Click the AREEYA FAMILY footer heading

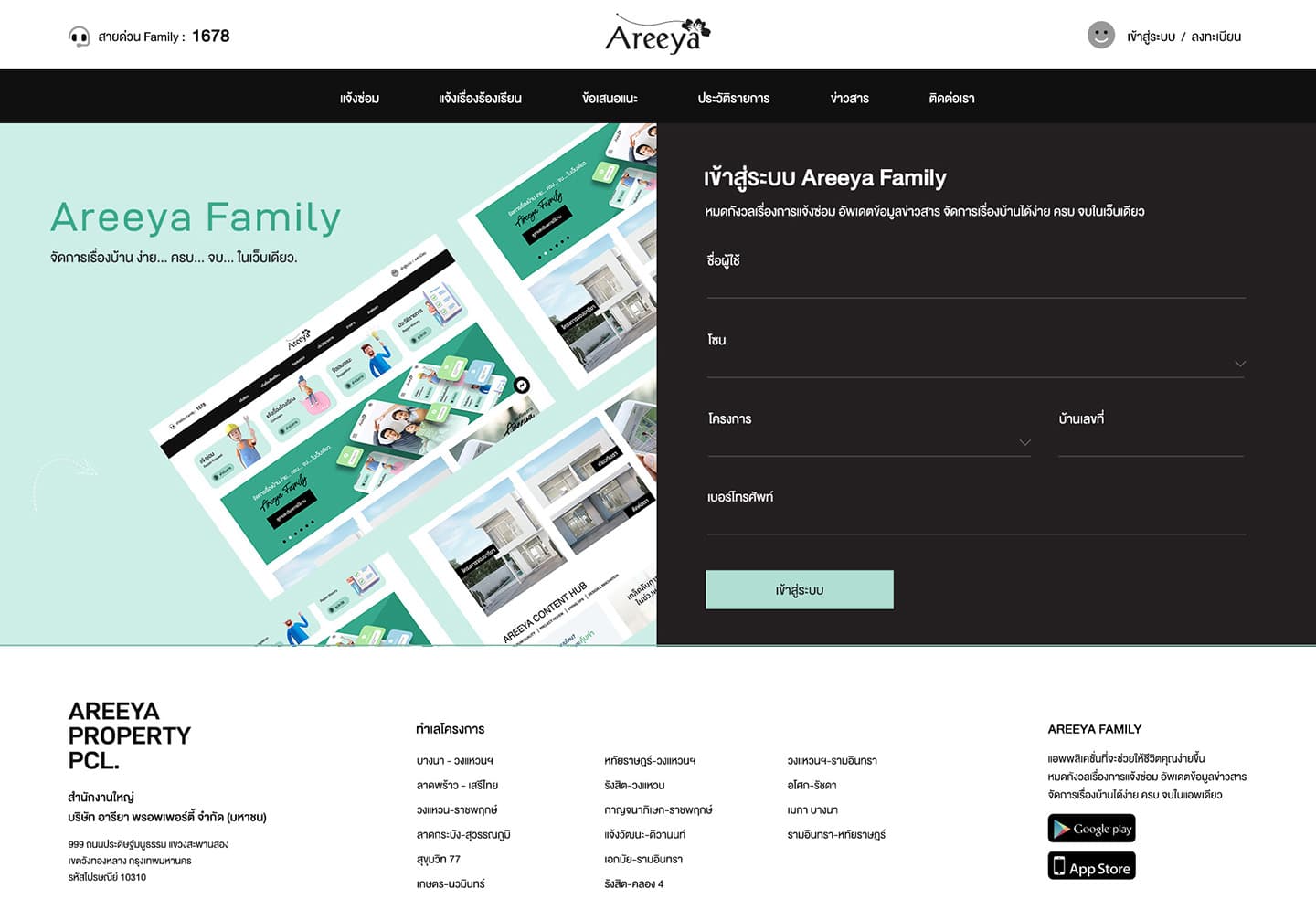tap(1094, 729)
